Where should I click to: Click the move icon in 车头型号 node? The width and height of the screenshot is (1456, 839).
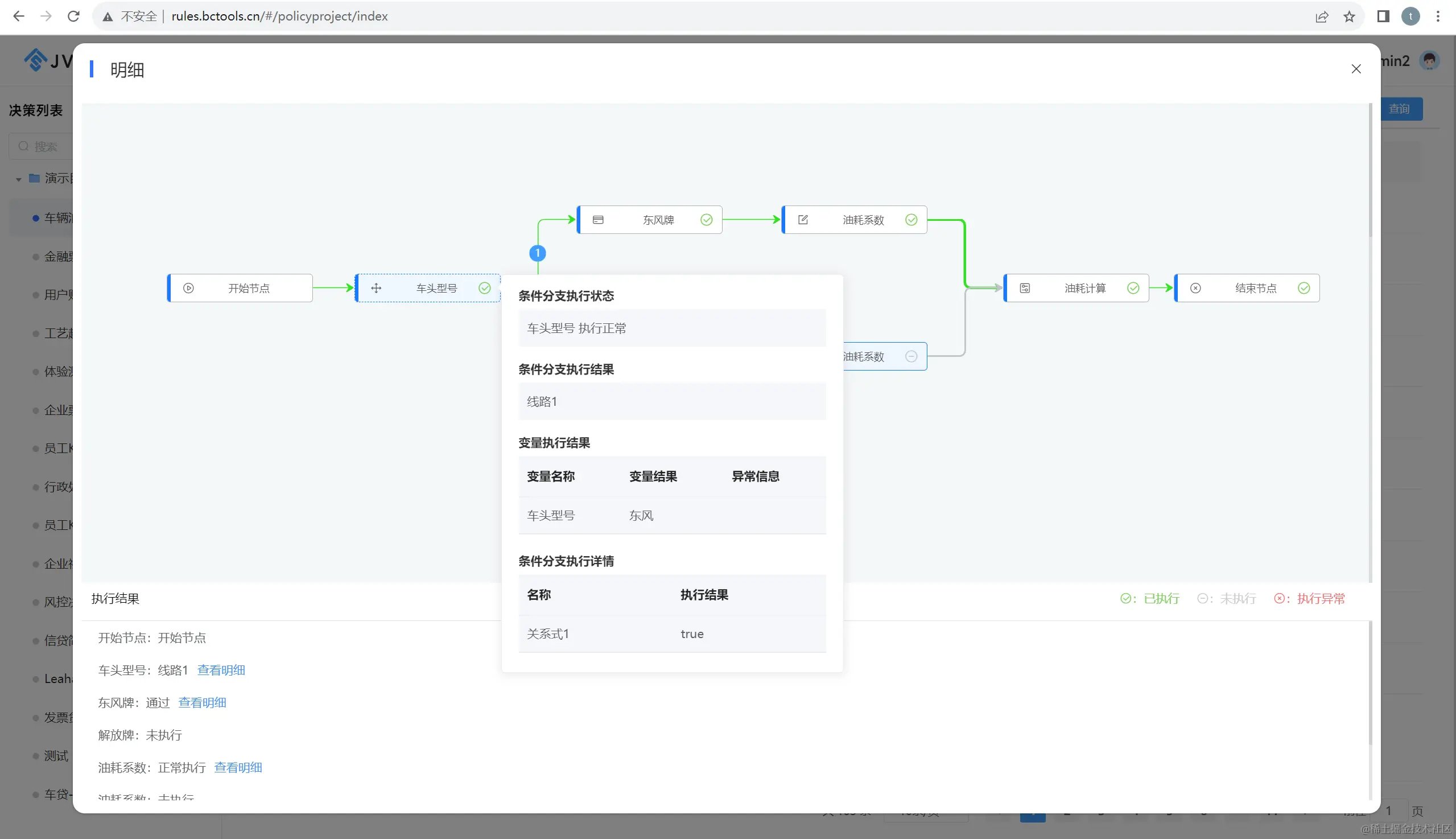pos(376,288)
